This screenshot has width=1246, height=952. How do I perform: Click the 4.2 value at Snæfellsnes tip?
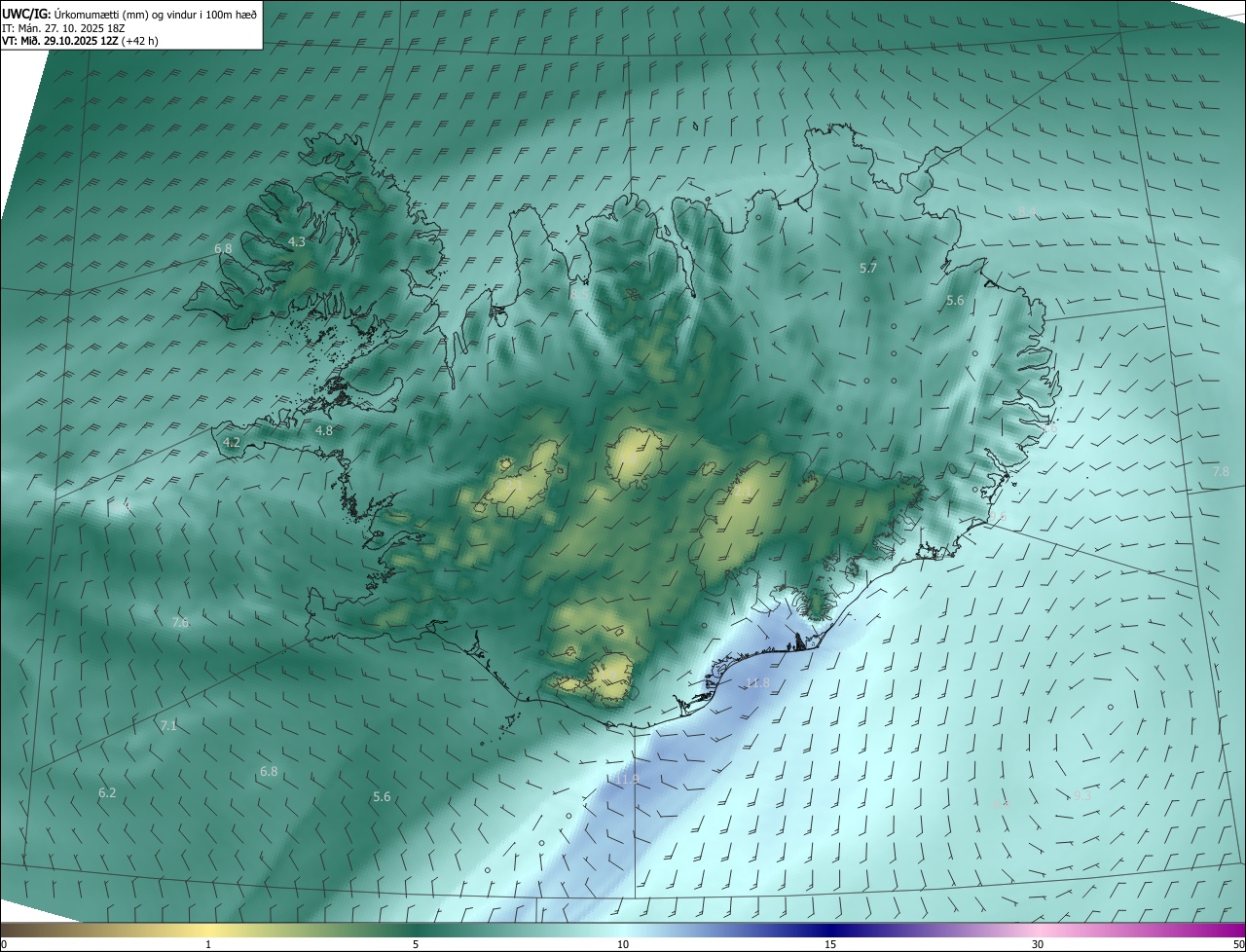[232, 442]
